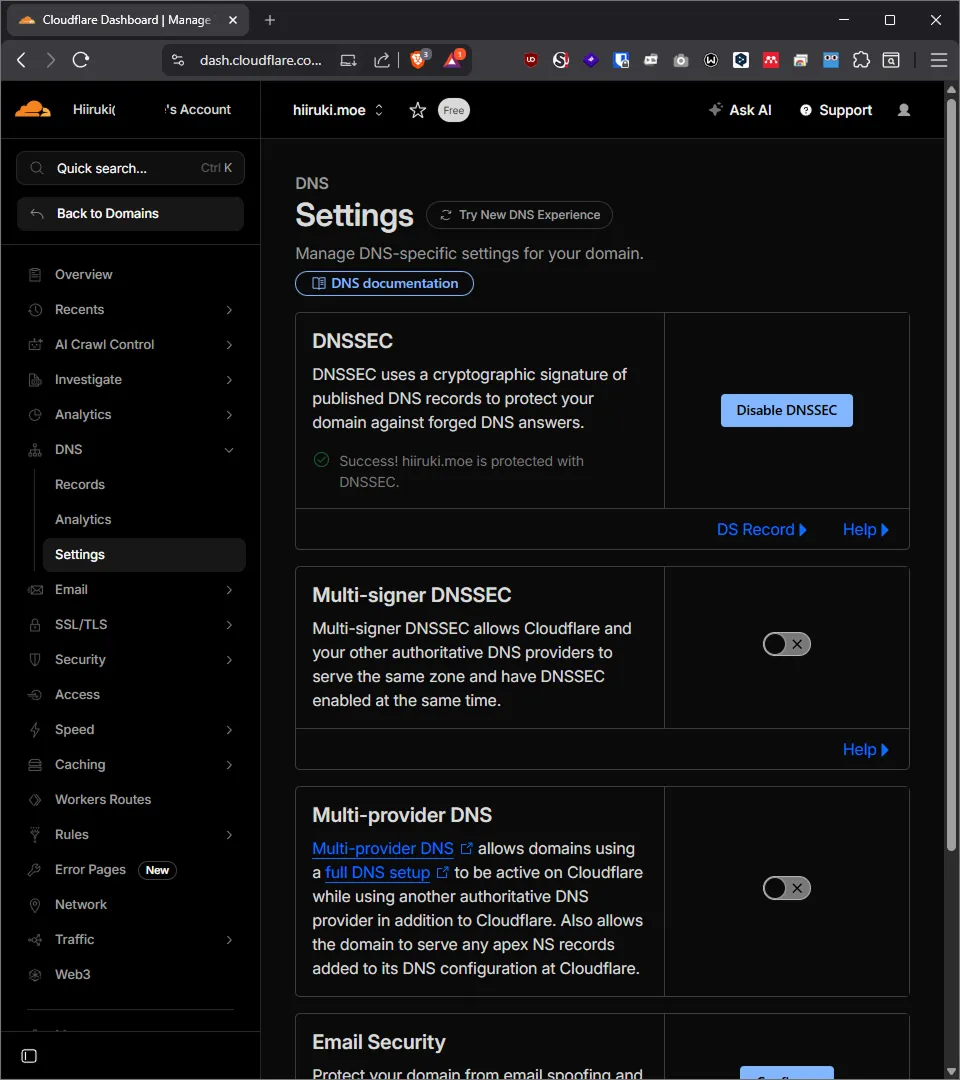Go back with browser back arrow
Viewport: 960px width, 1080px height.
coord(21,60)
